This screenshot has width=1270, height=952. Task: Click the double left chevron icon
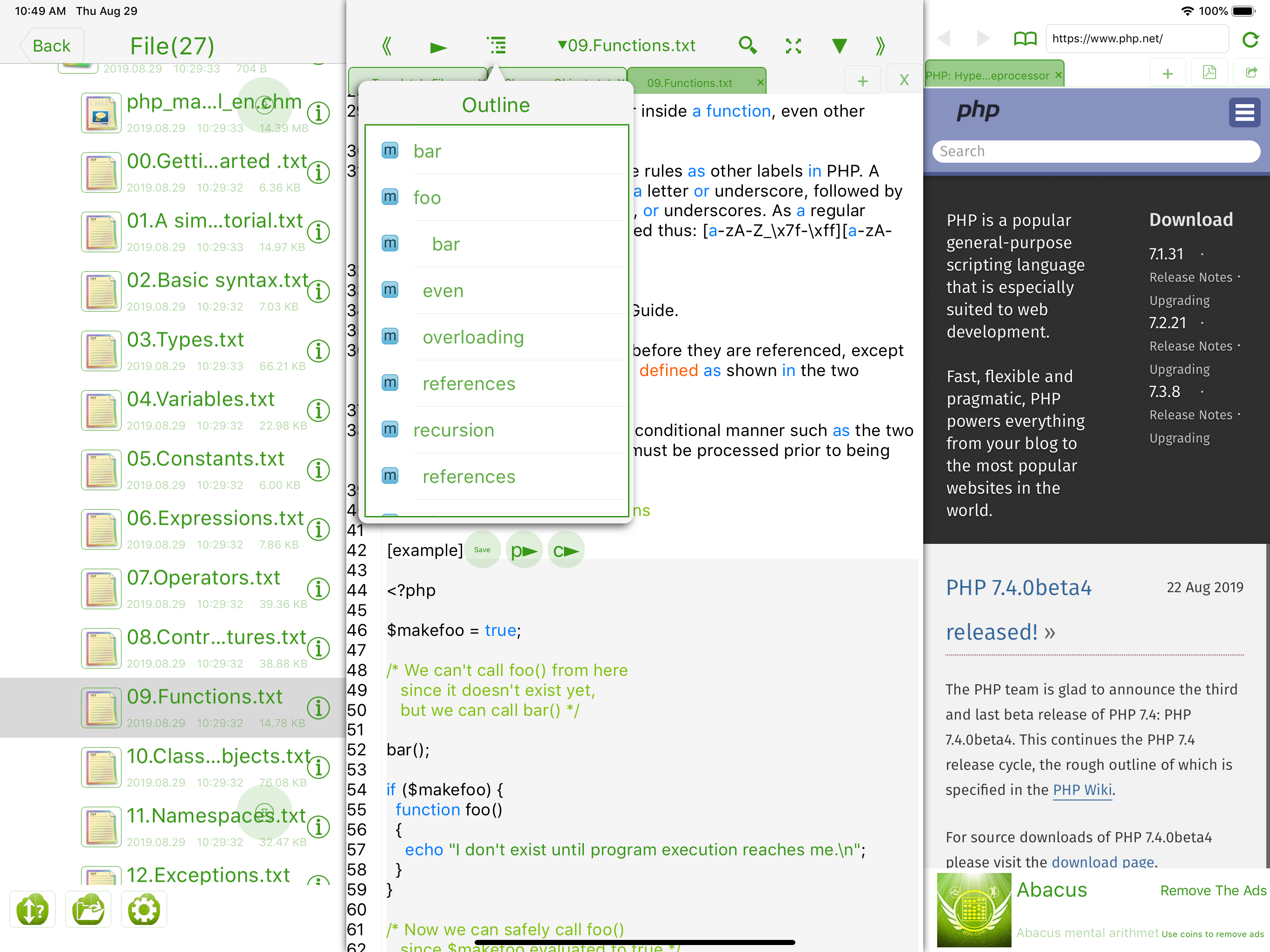pyautogui.click(x=387, y=46)
